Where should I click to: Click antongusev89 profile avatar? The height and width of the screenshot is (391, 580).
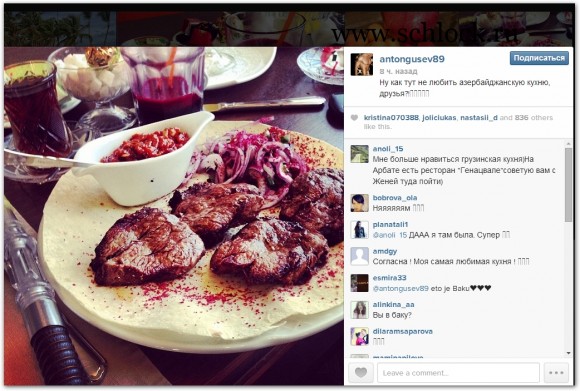361,64
